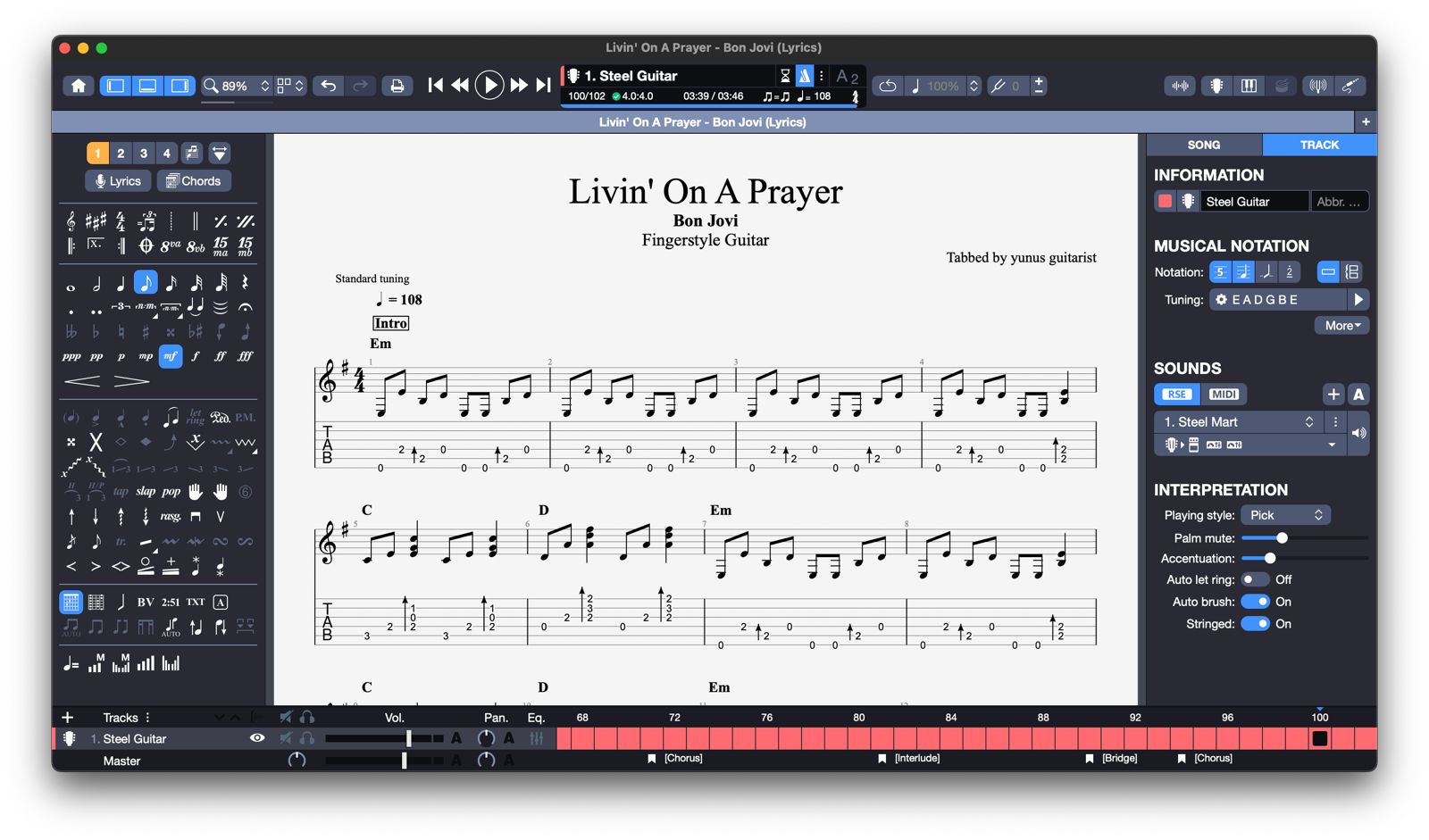Viewport: 1429px width, 840px height.
Task: Switch to the TRACK tab
Action: click(x=1319, y=145)
